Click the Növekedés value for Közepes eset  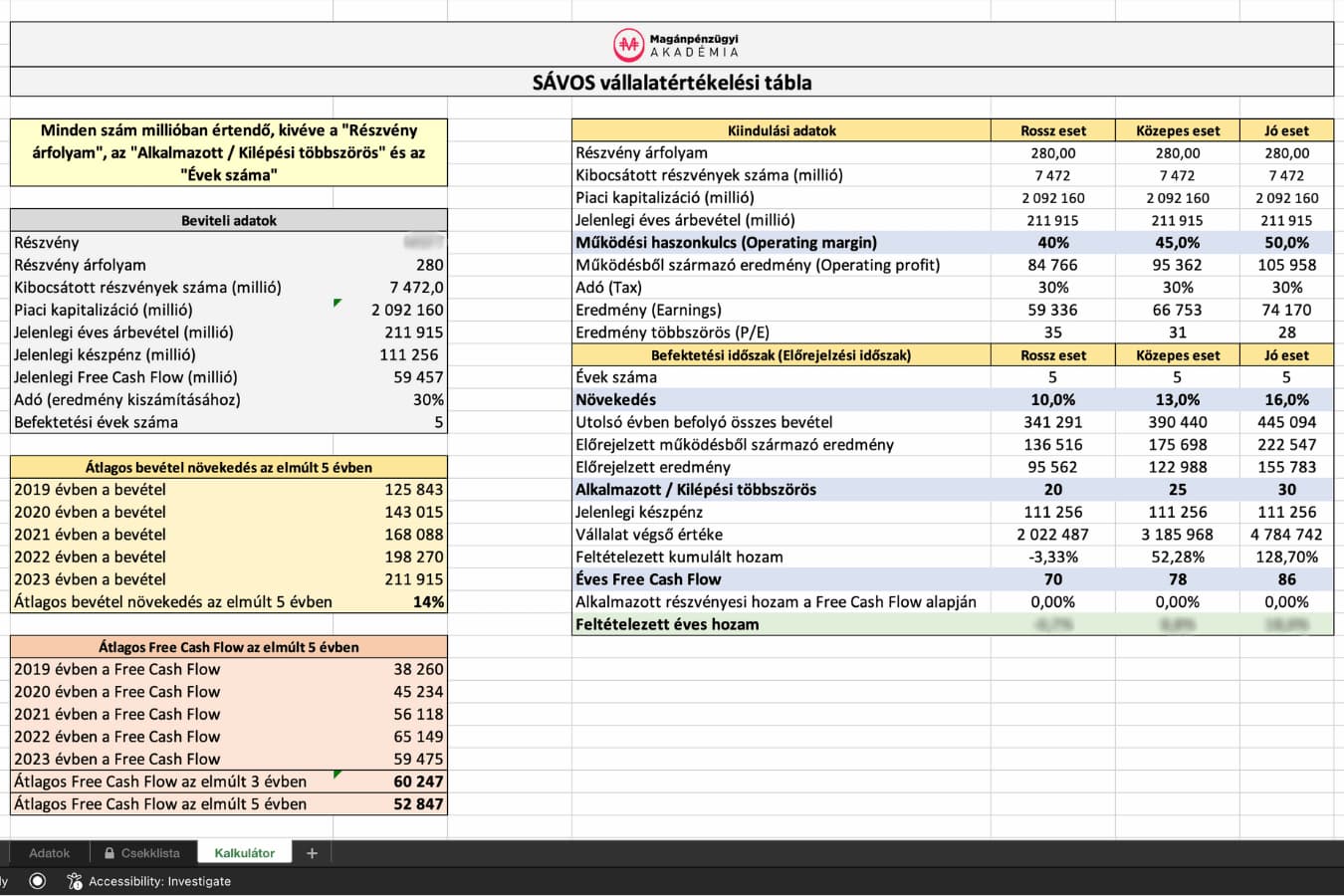1177,400
